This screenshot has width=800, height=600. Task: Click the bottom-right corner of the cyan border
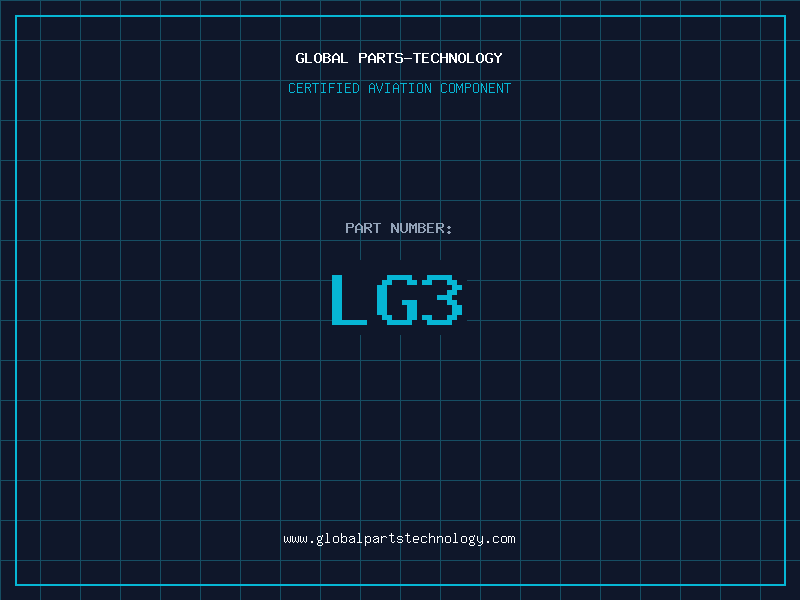click(784, 584)
